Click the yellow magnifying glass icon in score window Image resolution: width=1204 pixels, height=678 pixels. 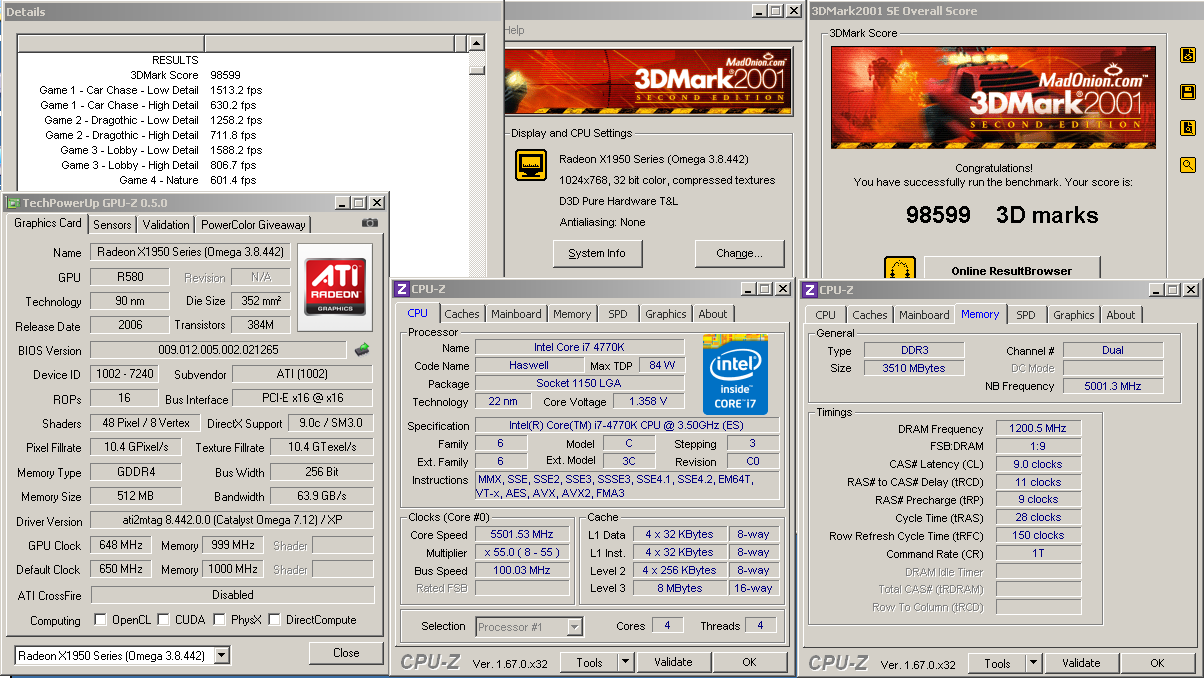click(1188, 165)
